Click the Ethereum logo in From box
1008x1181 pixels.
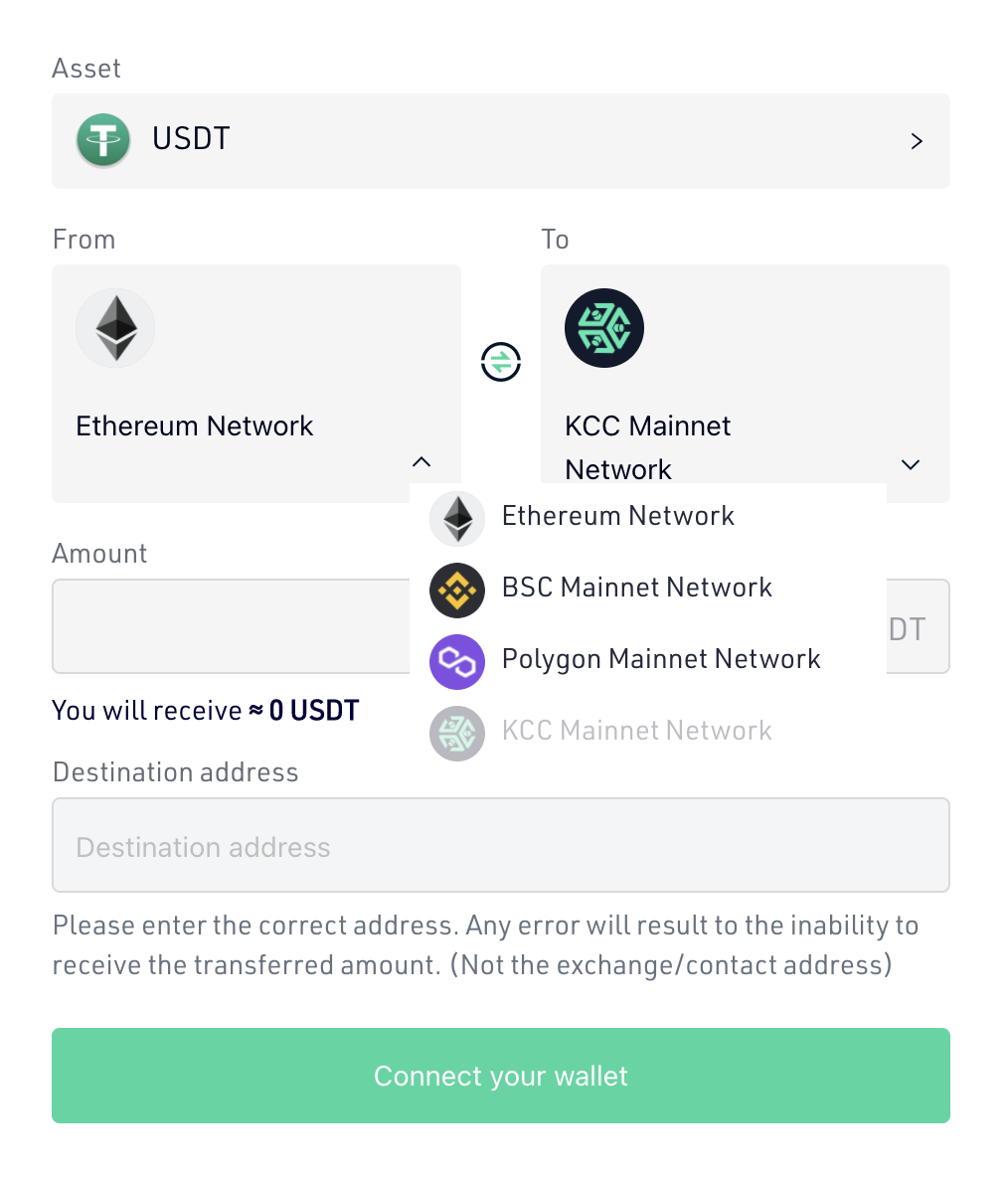[115, 328]
